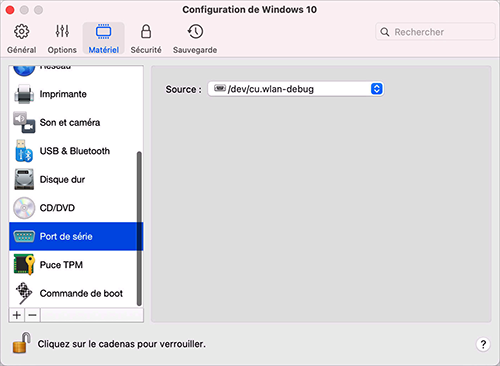Switch to the Matériel tab label
Screen dimensions: 500x366
tap(104, 50)
